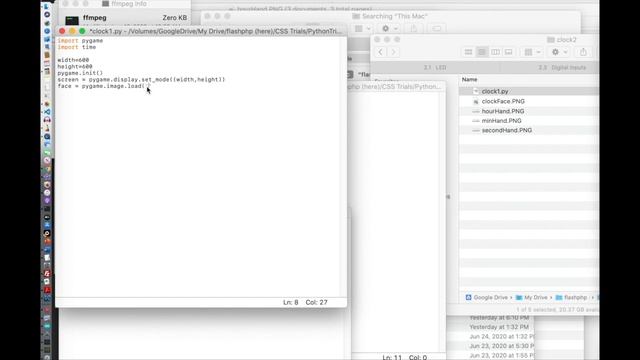This screenshot has width=640, height=360.
Task: Click the 'Jun 24, 2020 at 1:32' date entry
Action: coord(501,337)
